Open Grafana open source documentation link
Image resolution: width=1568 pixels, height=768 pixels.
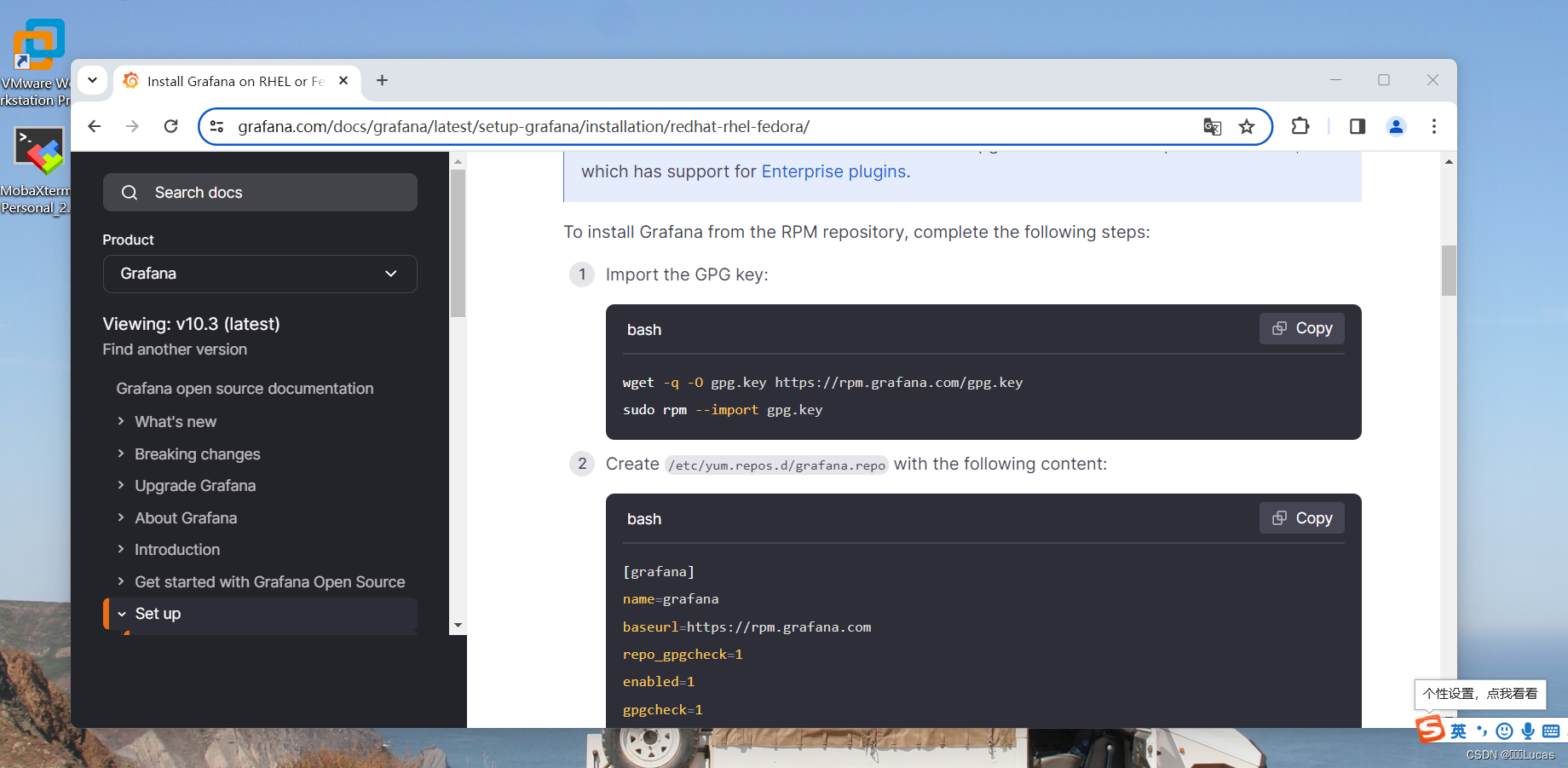point(245,389)
